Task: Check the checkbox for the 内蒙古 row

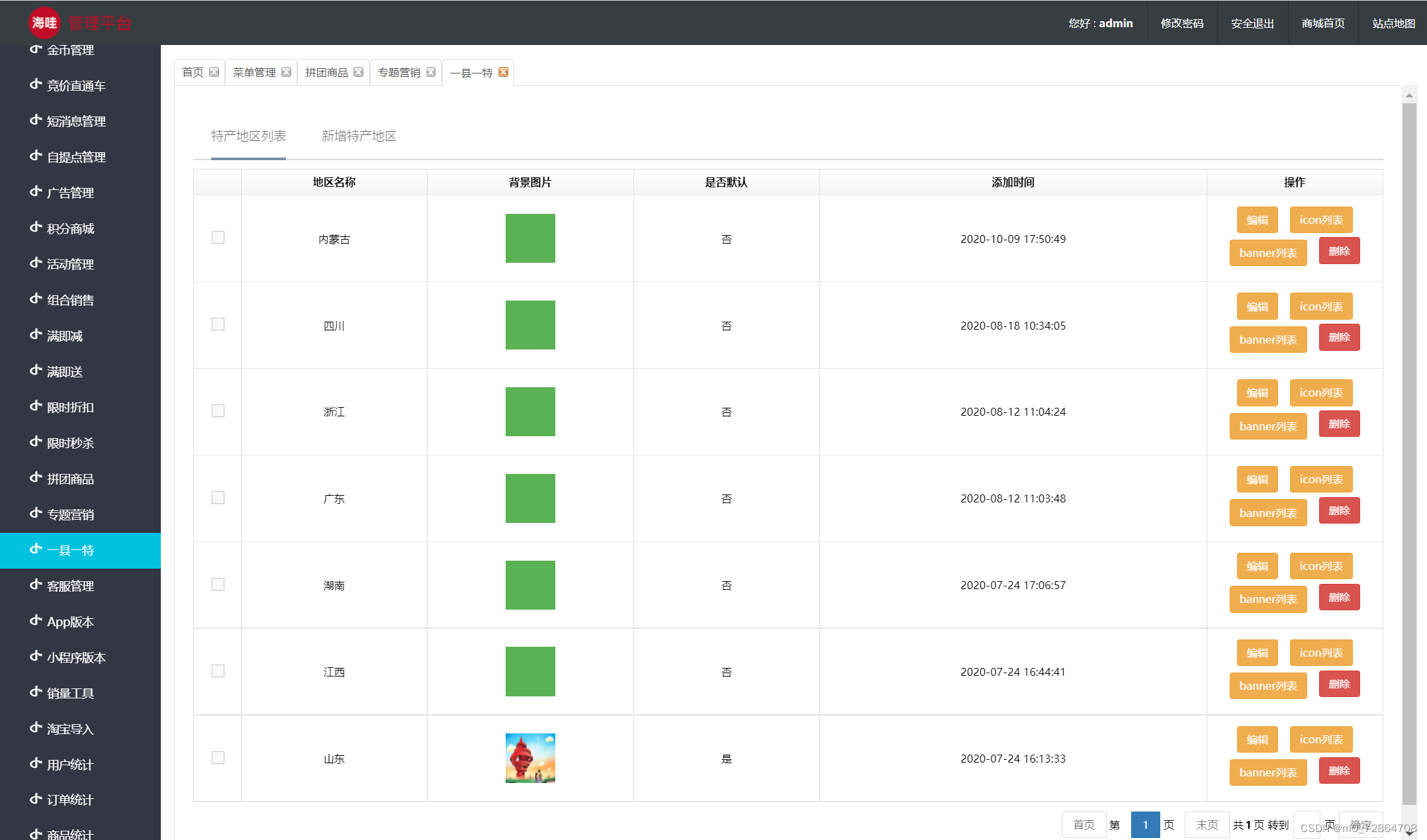Action: coord(218,237)
